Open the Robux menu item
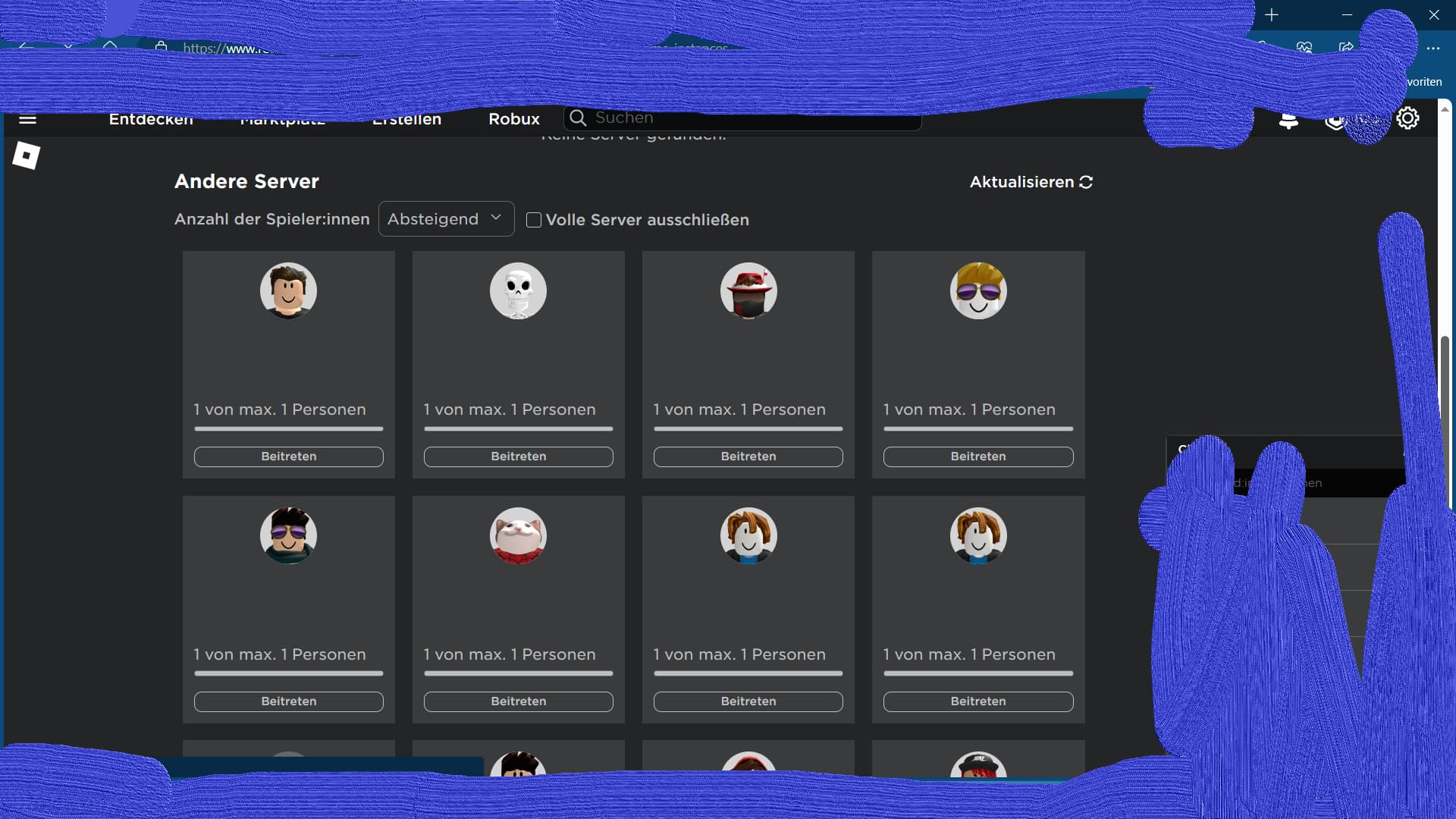 click(x=513, y=119)
